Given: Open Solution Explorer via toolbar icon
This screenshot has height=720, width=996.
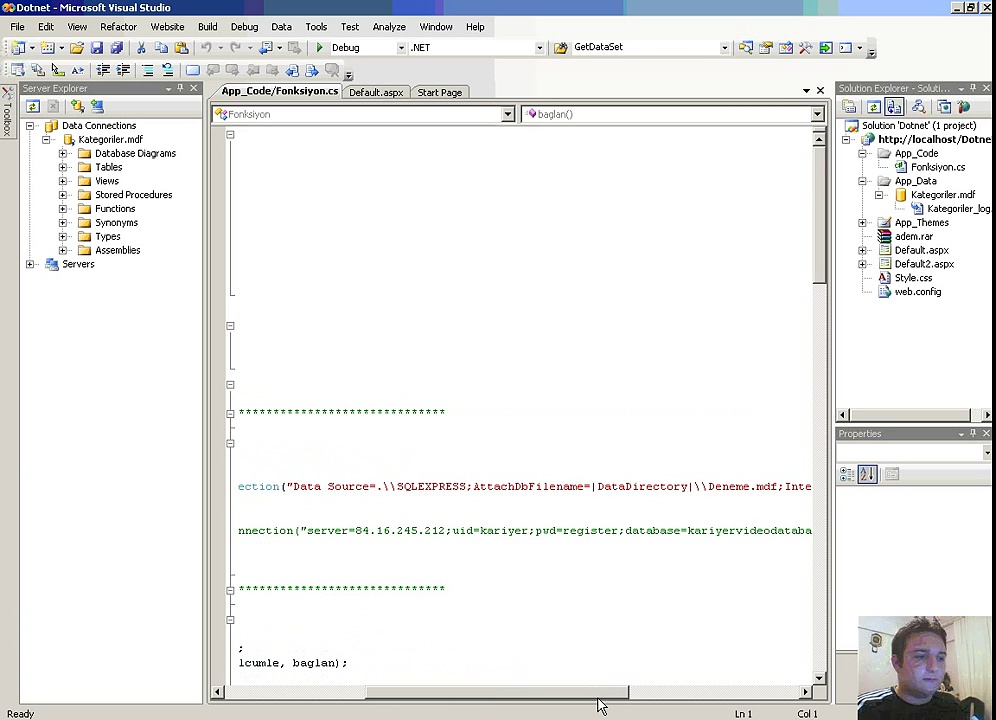Looking at the screenshot, I should [x=746, y=48].
